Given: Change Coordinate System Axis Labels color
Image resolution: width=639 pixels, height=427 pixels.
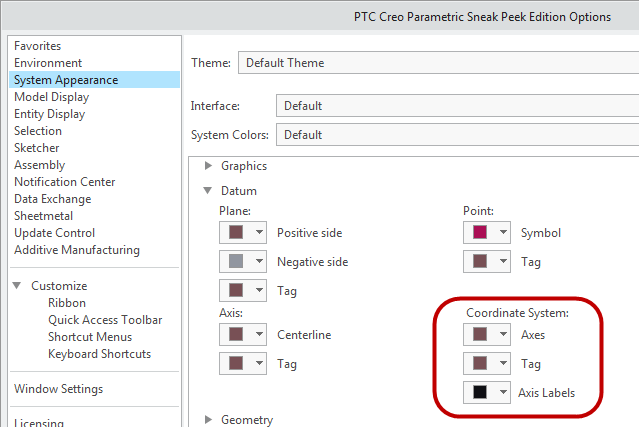Looking at the screenshot, I should [487, 393].
